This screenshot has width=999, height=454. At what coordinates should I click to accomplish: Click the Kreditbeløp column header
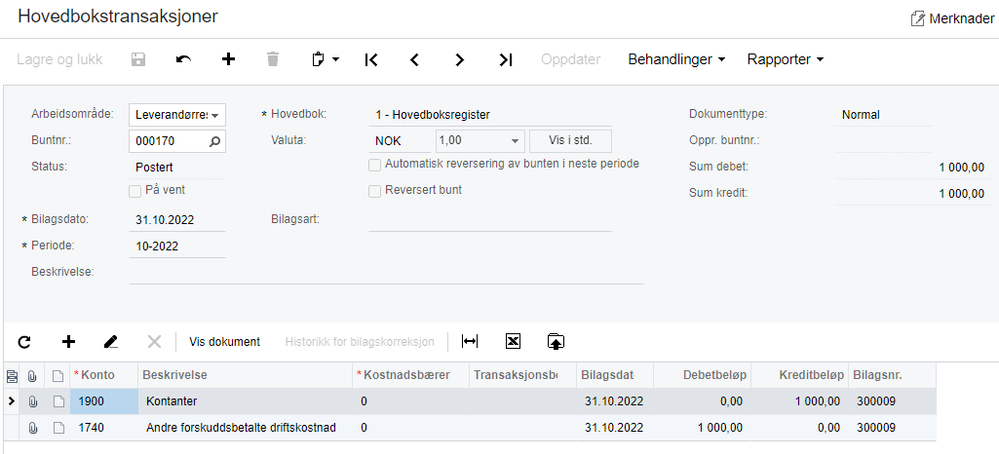click(x=799, y=375)
